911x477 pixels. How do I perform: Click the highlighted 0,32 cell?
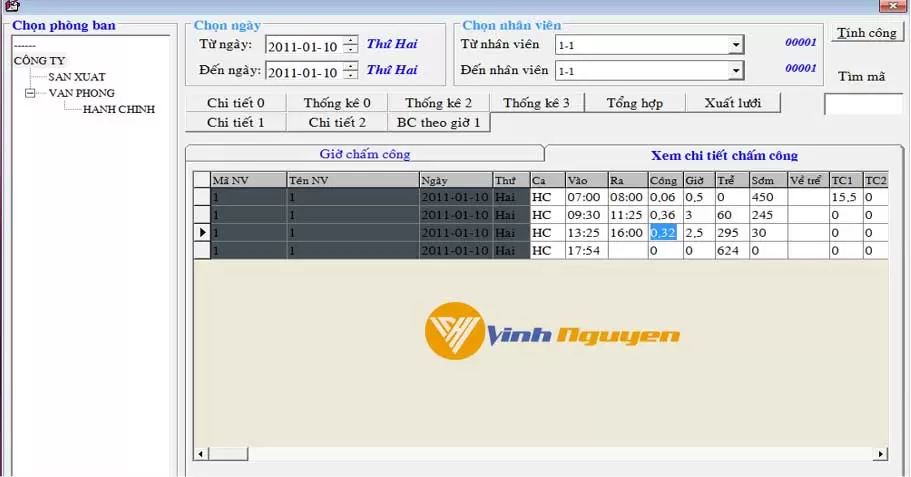666,232
